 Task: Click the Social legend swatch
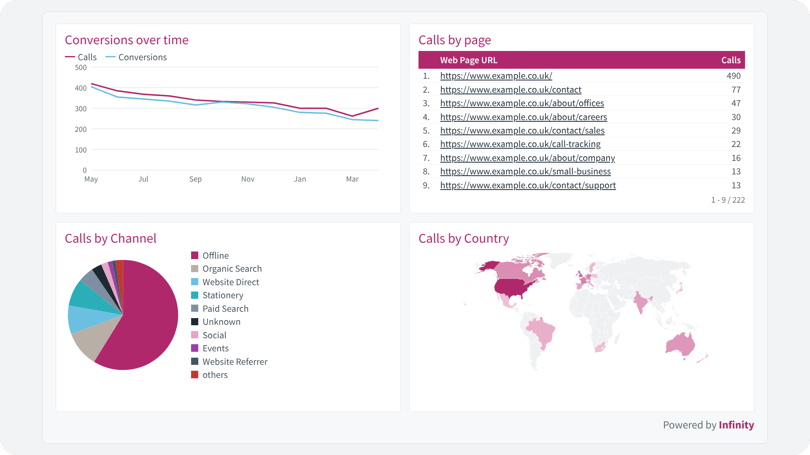[x=195, y=335]
